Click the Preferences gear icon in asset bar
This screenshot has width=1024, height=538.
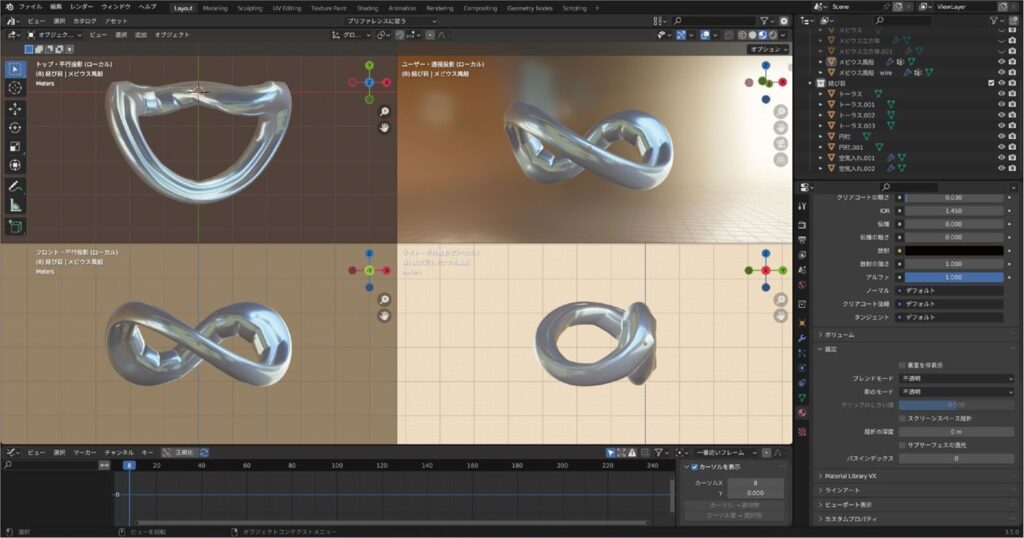point(784,21)
